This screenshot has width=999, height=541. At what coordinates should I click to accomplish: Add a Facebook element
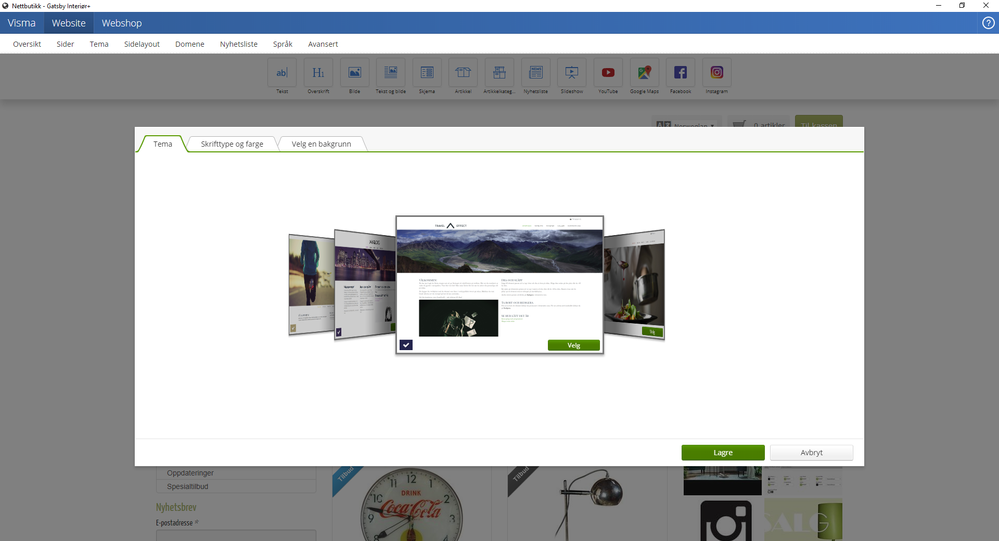point(680,73)
